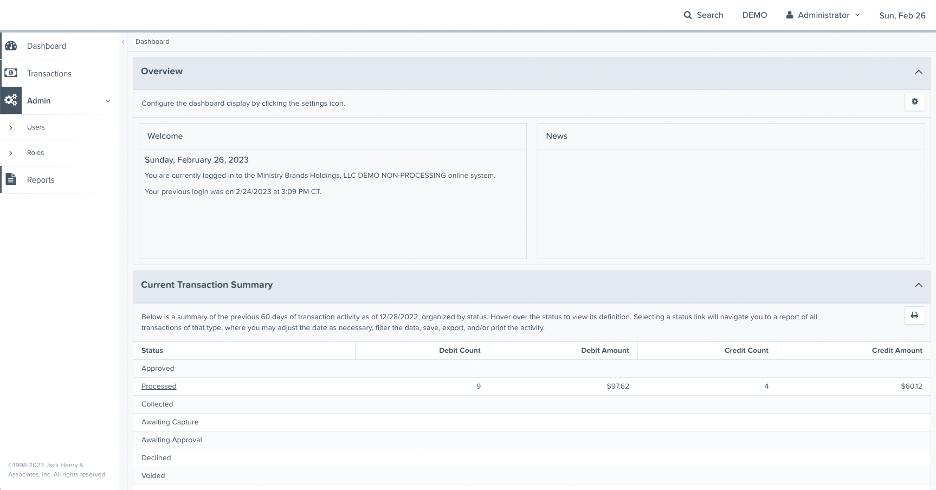Image resolution: width=936 pixels, height=490 pixels.
Task: Click the Transactions money icon in sidebar
Action: click(x=11, y=73)
